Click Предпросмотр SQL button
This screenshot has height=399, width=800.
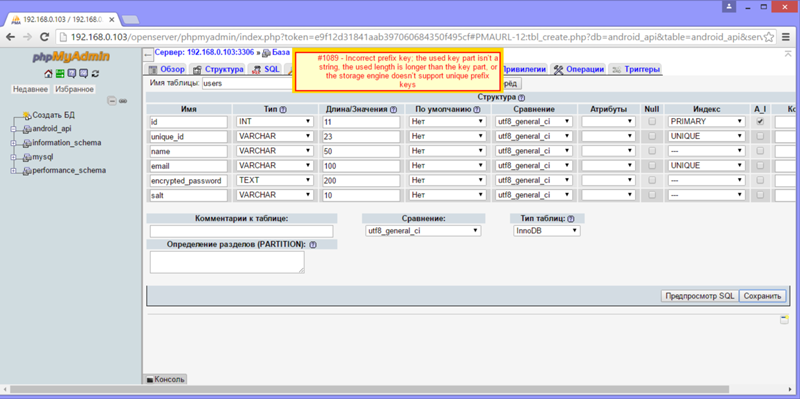699,296
